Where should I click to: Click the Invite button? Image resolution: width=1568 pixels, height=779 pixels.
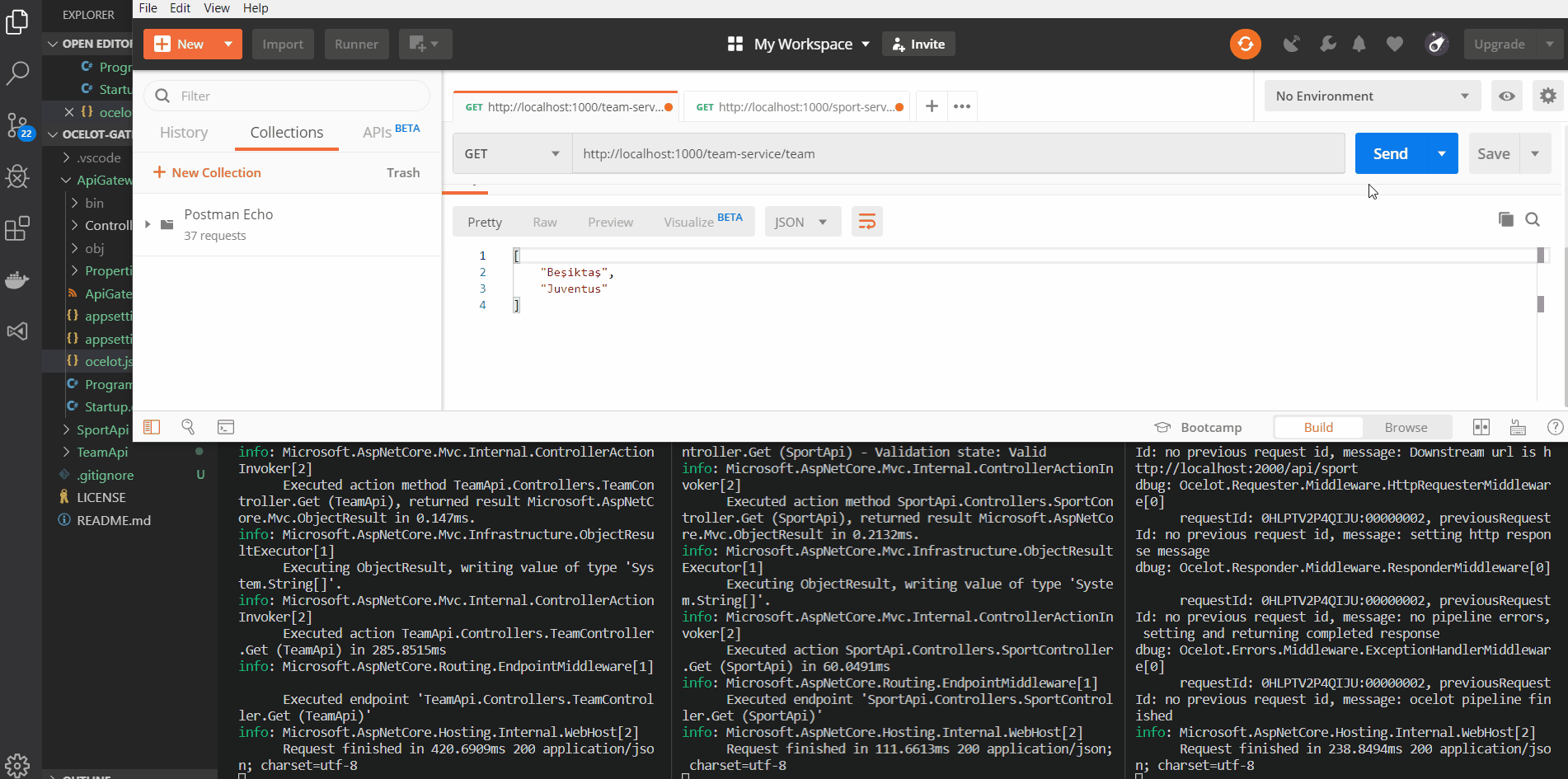tap(918, 44)
